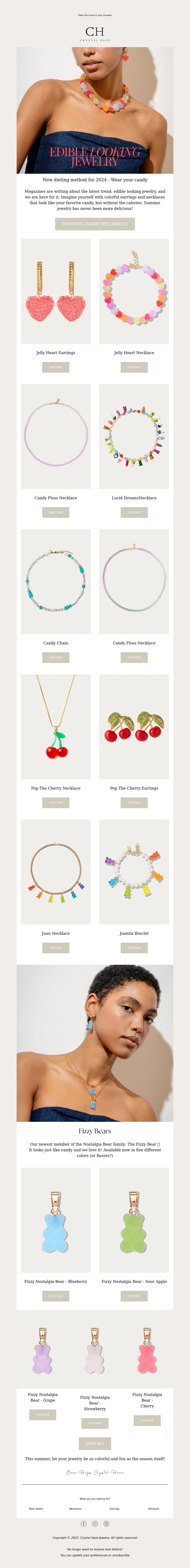
Task: Click the Discover Calorie Free Jewelry button
Action: [x=95, y=224]
